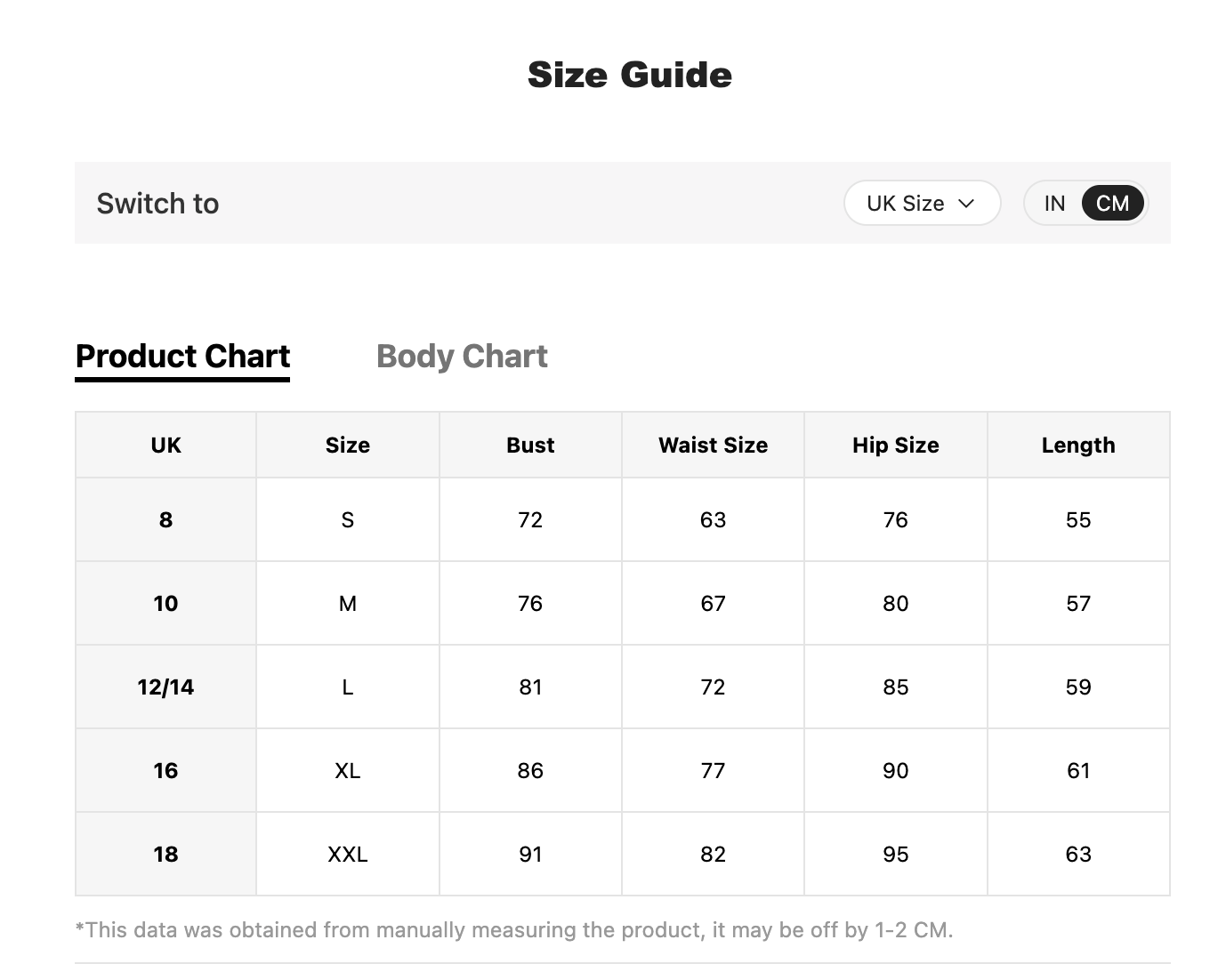Select the UK 8 row header

pos(165,519)
